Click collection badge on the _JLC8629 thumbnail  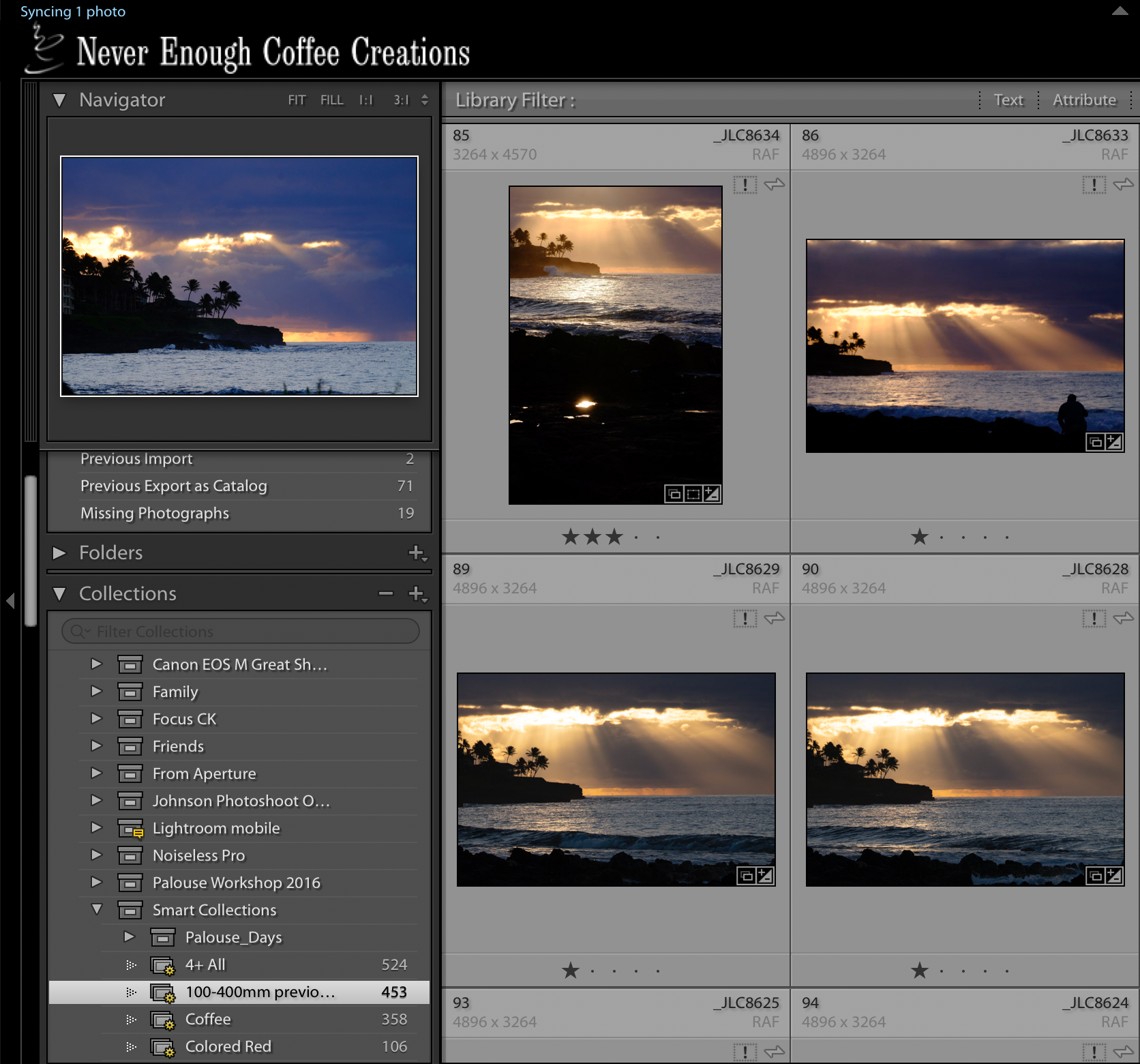(x=747, y=876)
